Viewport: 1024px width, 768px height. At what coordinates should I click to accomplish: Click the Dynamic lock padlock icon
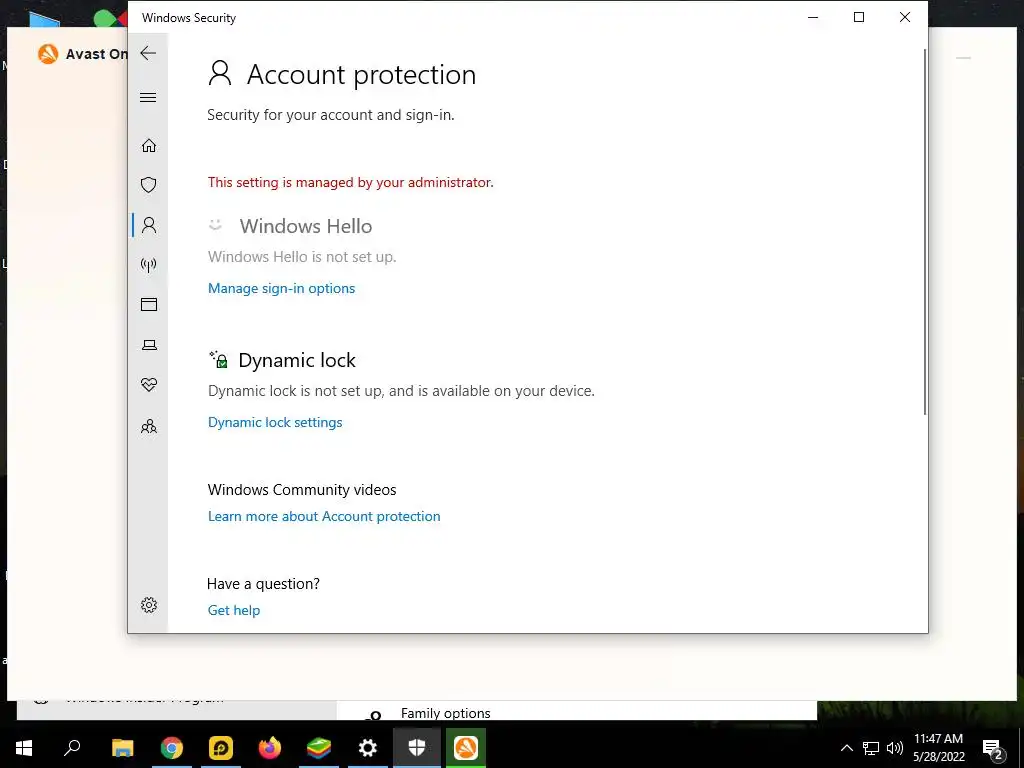point(219,359)
